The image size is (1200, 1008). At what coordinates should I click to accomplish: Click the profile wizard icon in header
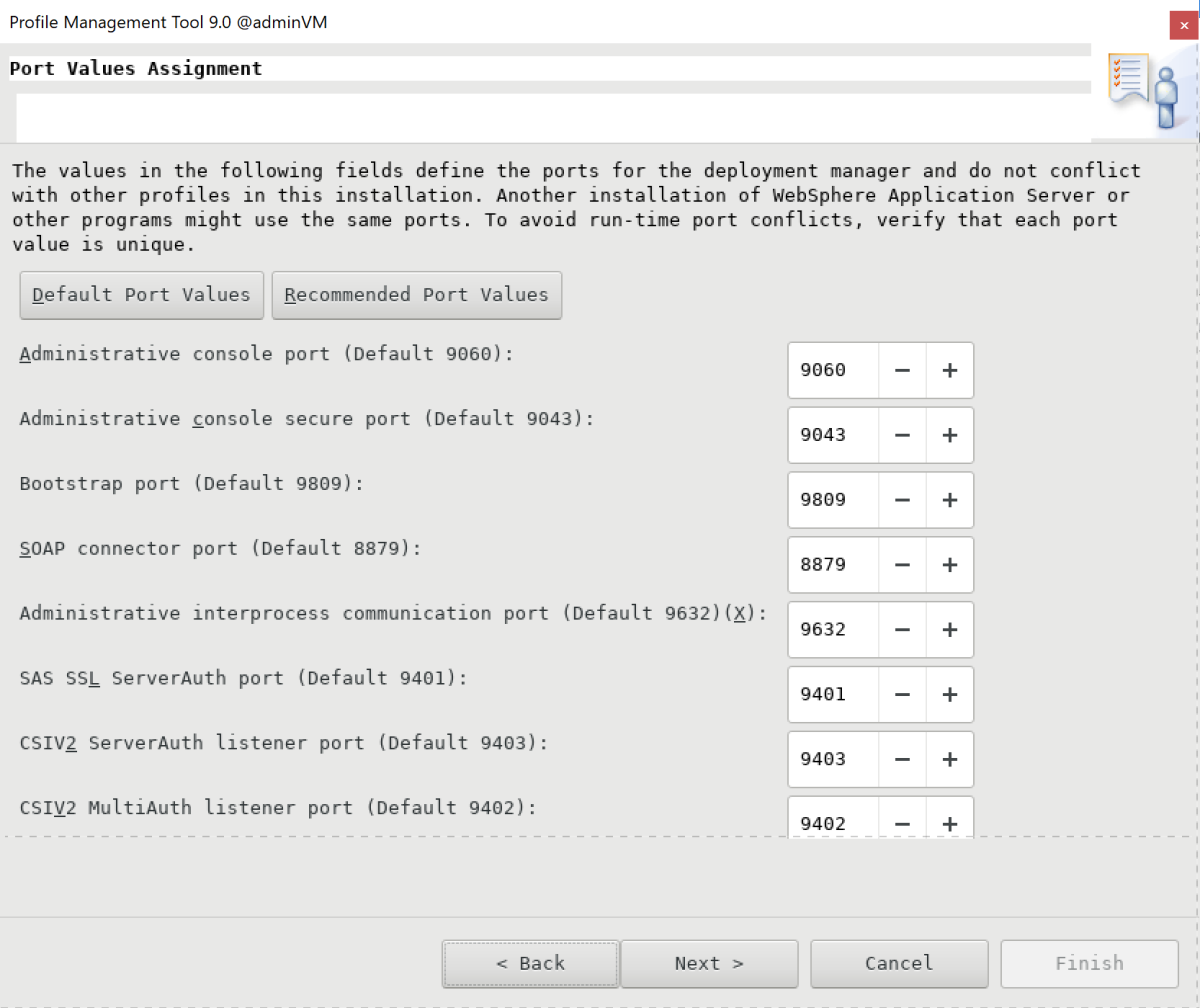(x=1143, y=91)
